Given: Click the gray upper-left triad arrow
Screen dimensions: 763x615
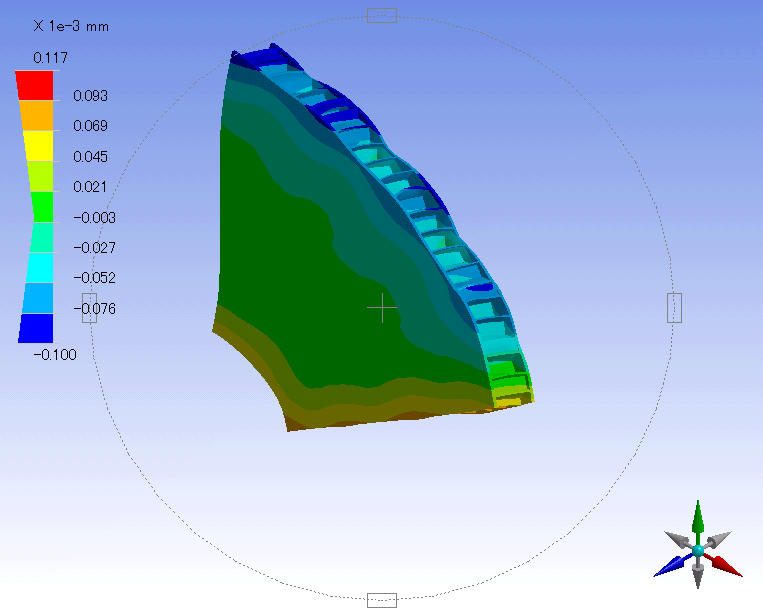Looking at the screenshot, I should click(678, 540).
